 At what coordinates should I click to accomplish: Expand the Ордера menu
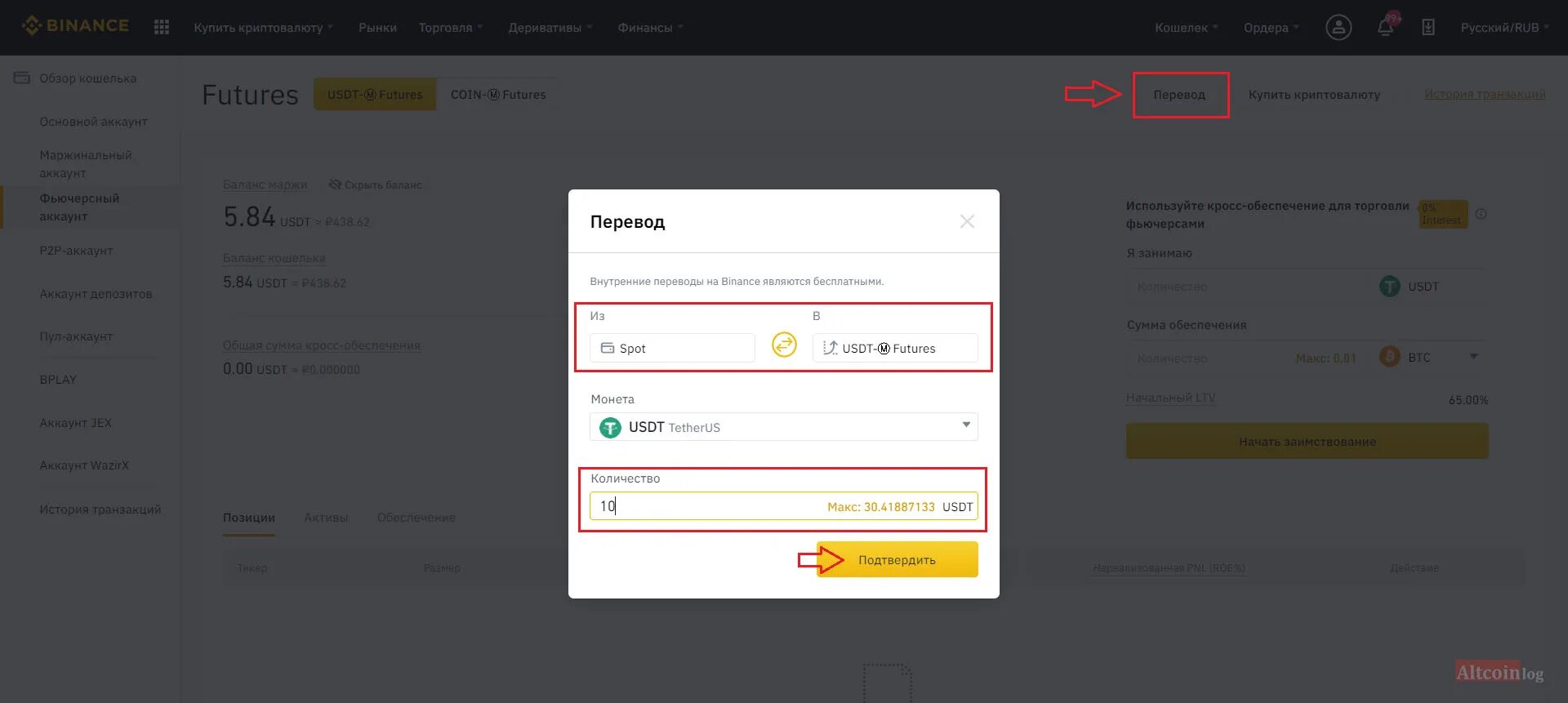(1271, 27)
